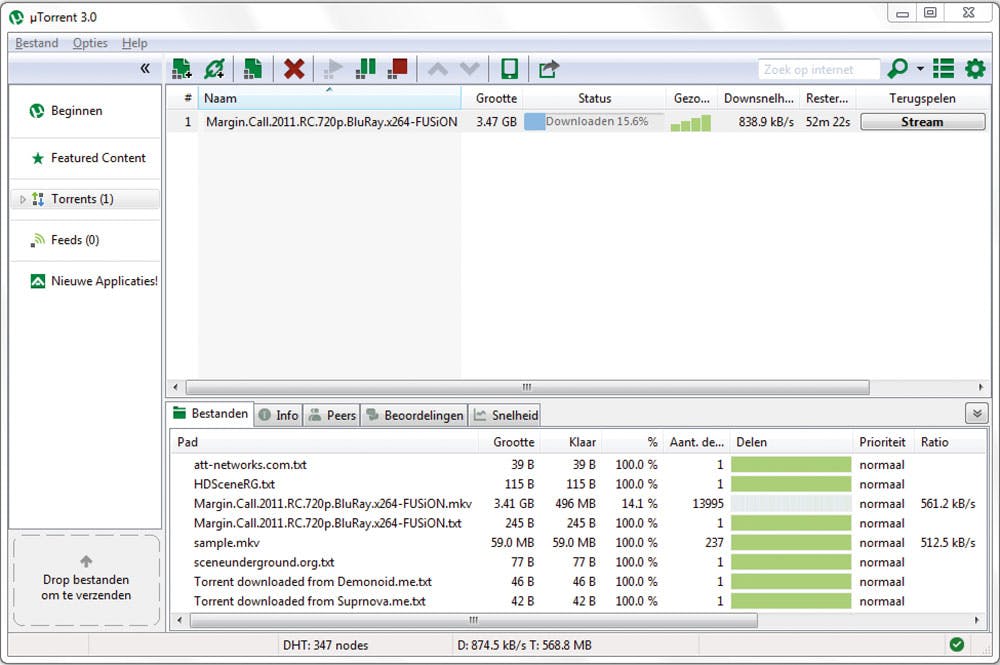The image size is (1000, 665).
Task: Select Margin.Call...FUSiON.txt file row
Action: [327, 523]
